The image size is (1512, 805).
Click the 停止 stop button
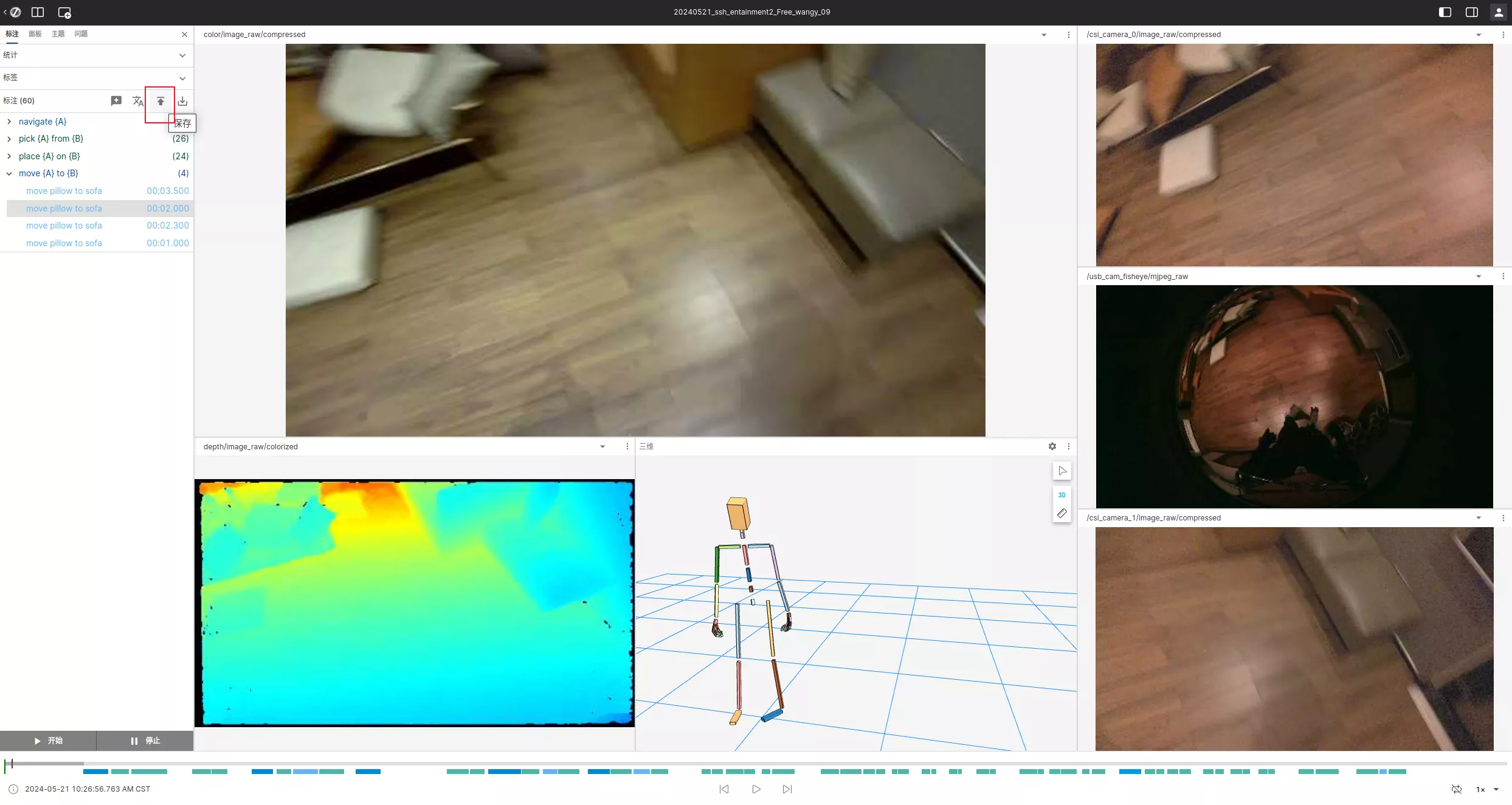click(145, 741)
